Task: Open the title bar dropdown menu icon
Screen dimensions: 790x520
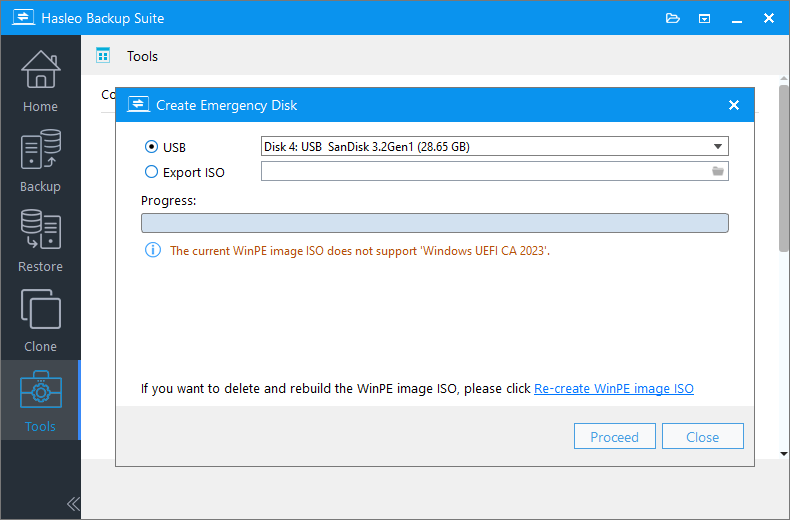Action: [704, 19]
